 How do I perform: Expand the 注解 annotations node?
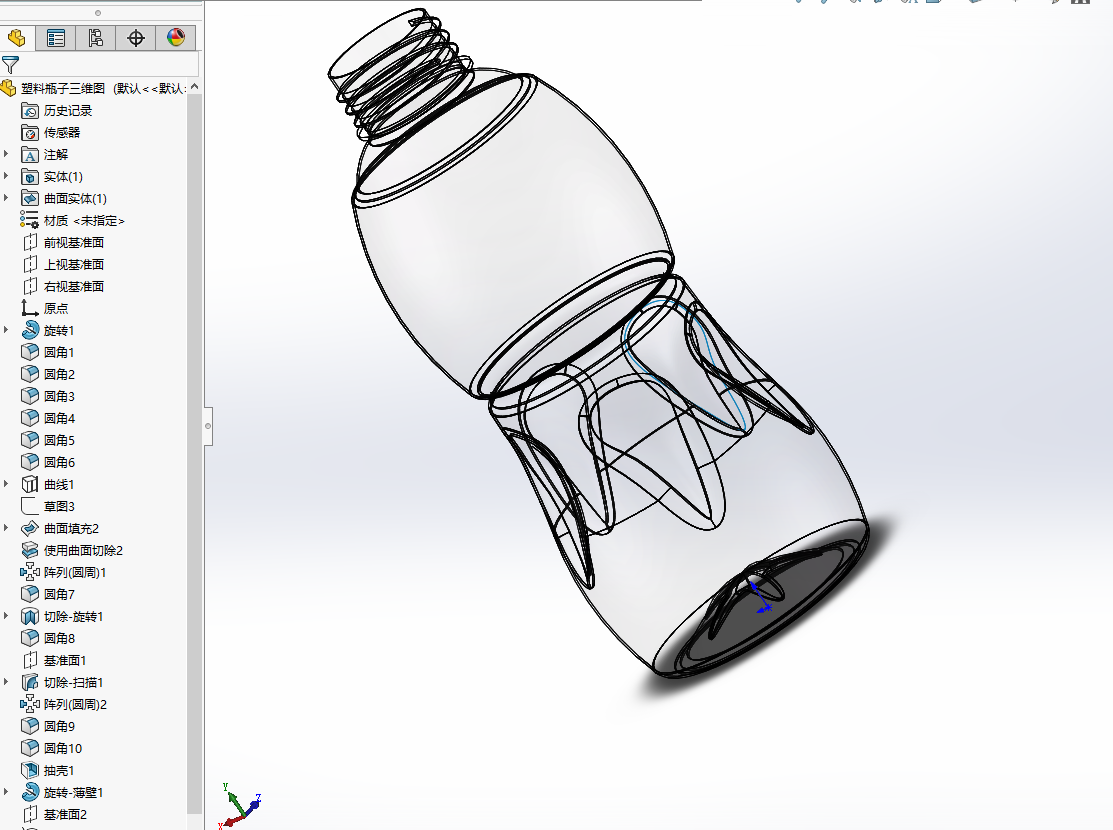tap(6, 153)
